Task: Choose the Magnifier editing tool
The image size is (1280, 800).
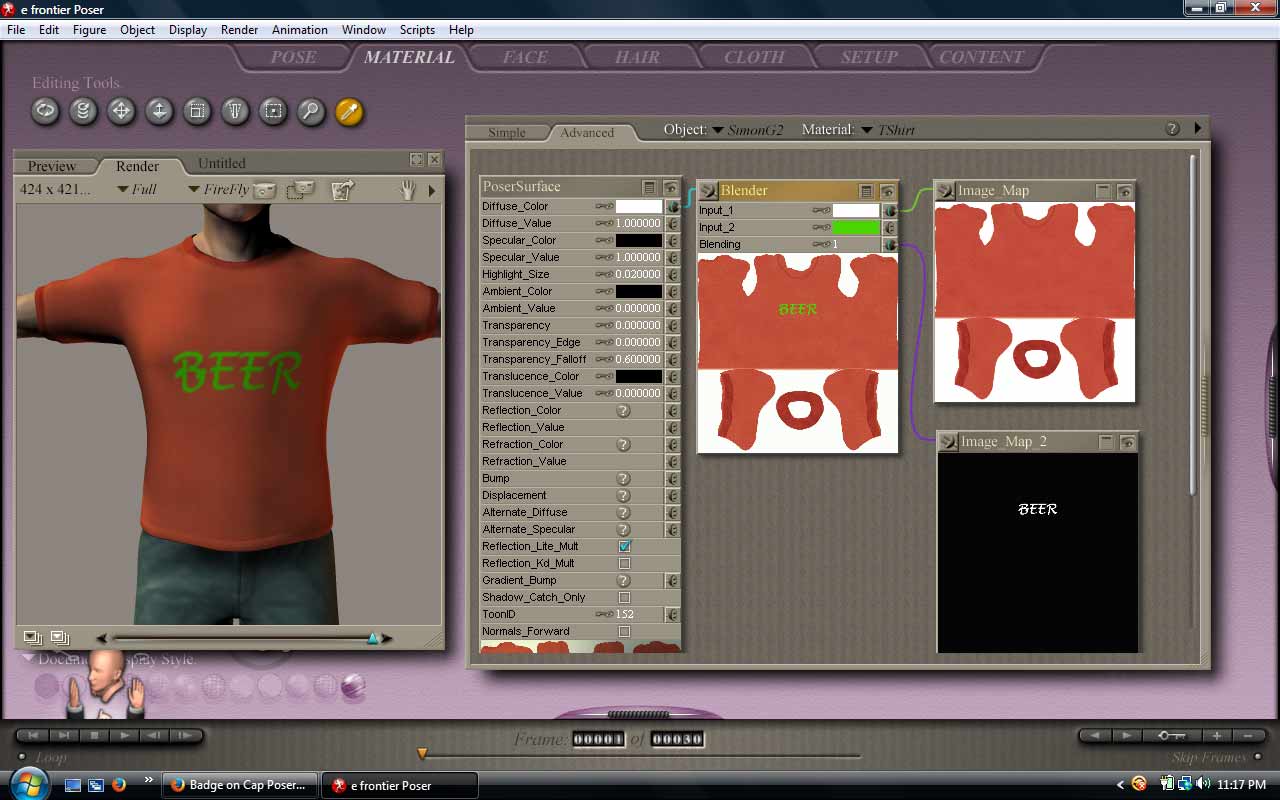Action: [x=311, y=111]
